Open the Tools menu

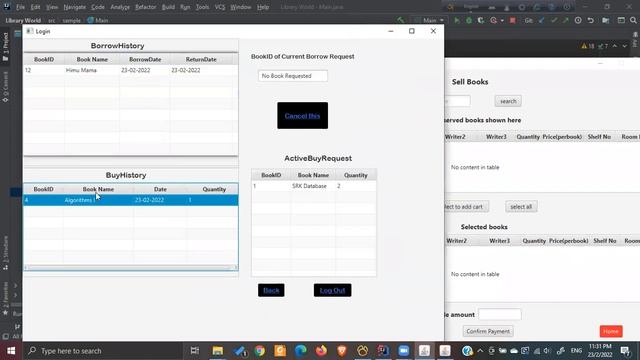(x=202, y=7)
